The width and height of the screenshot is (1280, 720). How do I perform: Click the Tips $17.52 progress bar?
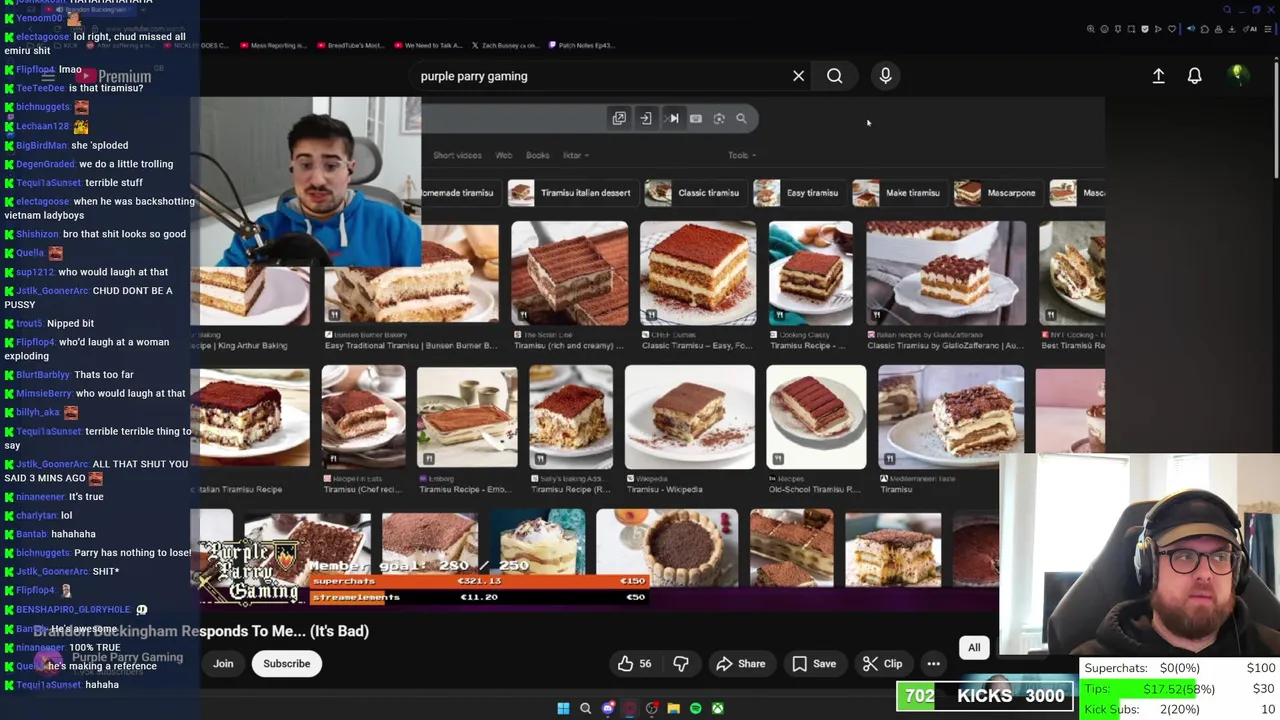[x=1180, y=689]
